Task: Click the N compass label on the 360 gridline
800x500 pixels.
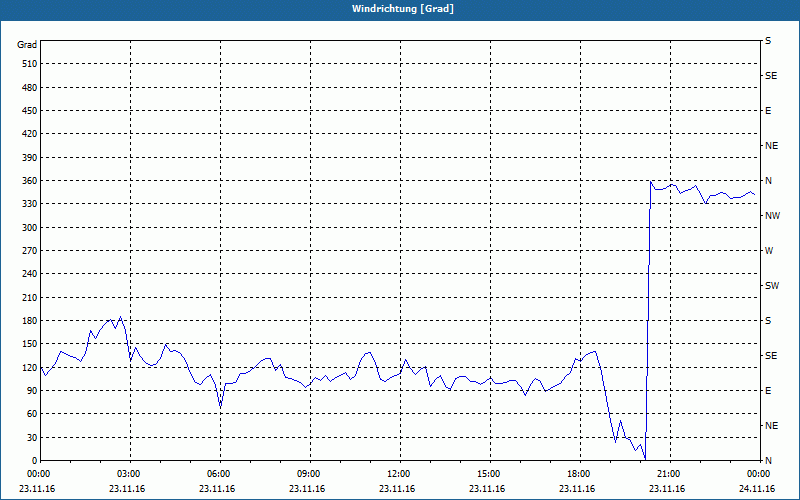Action: (768, 181)
